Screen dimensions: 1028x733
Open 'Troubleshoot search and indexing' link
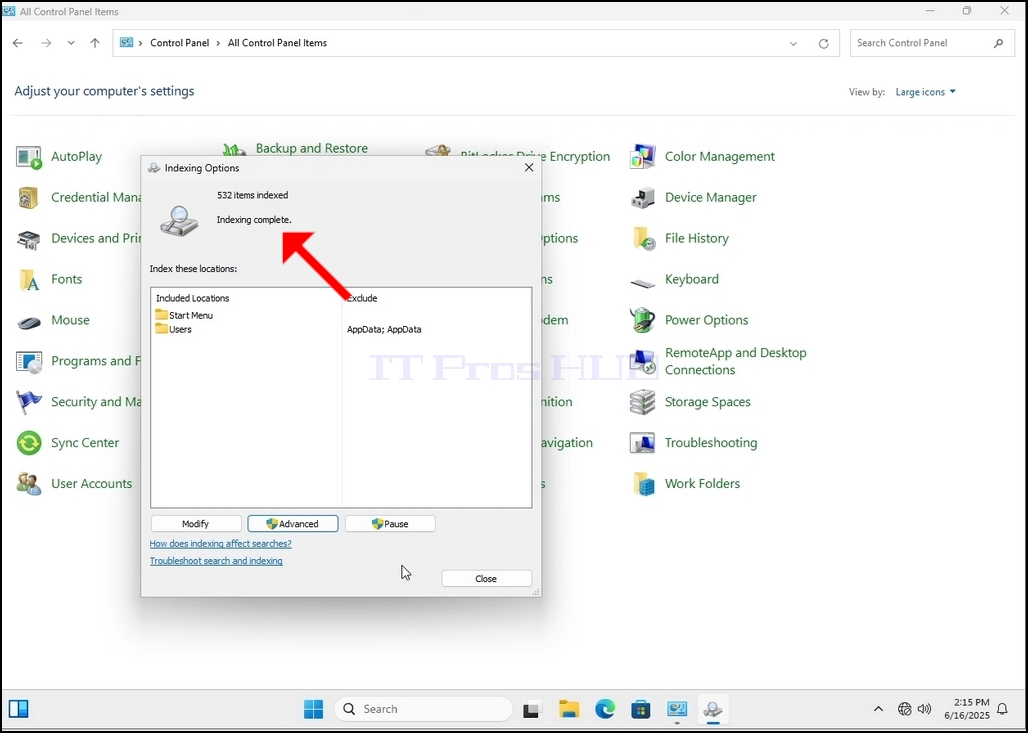pos(216,561)
